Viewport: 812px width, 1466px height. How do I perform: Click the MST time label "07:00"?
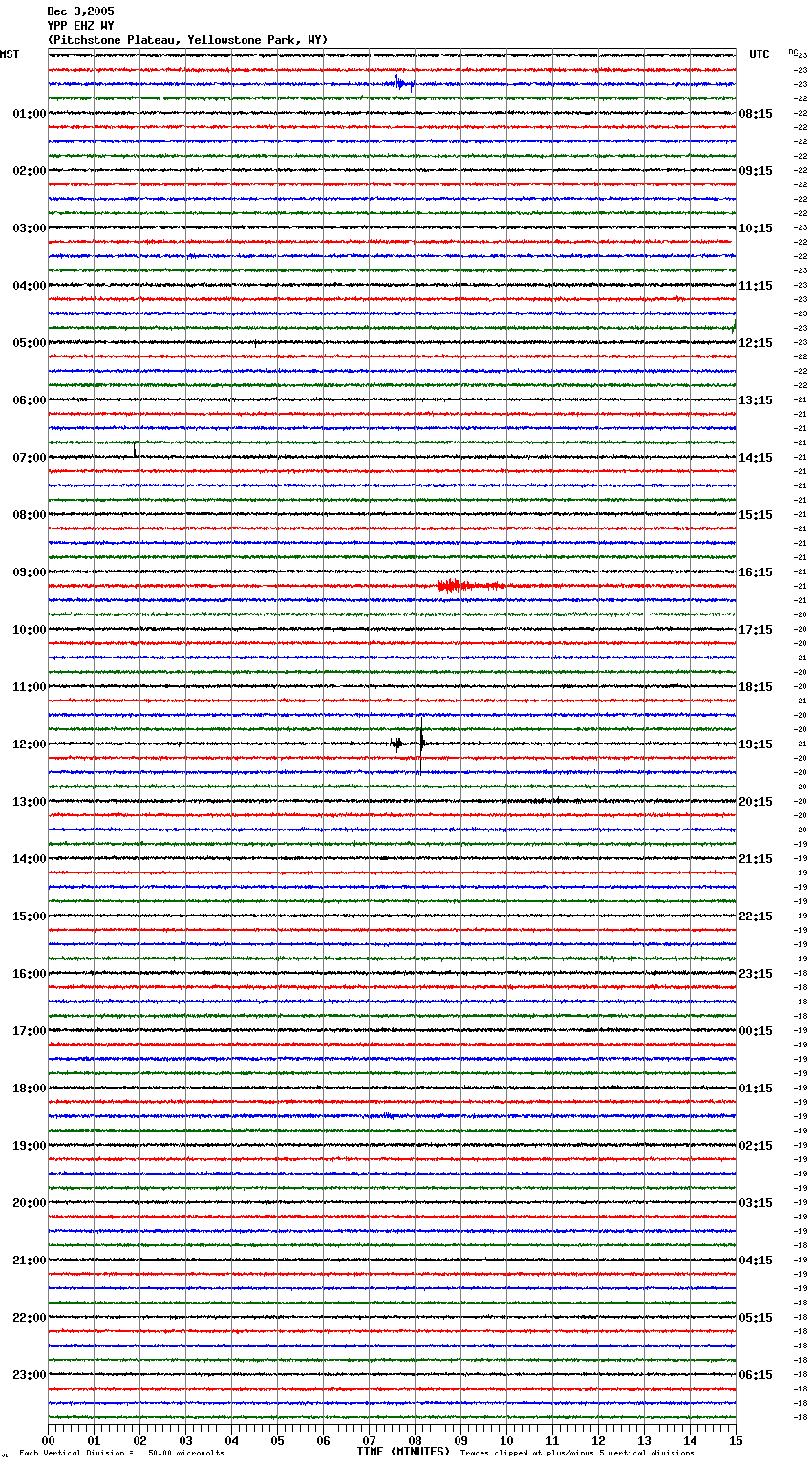30,458
